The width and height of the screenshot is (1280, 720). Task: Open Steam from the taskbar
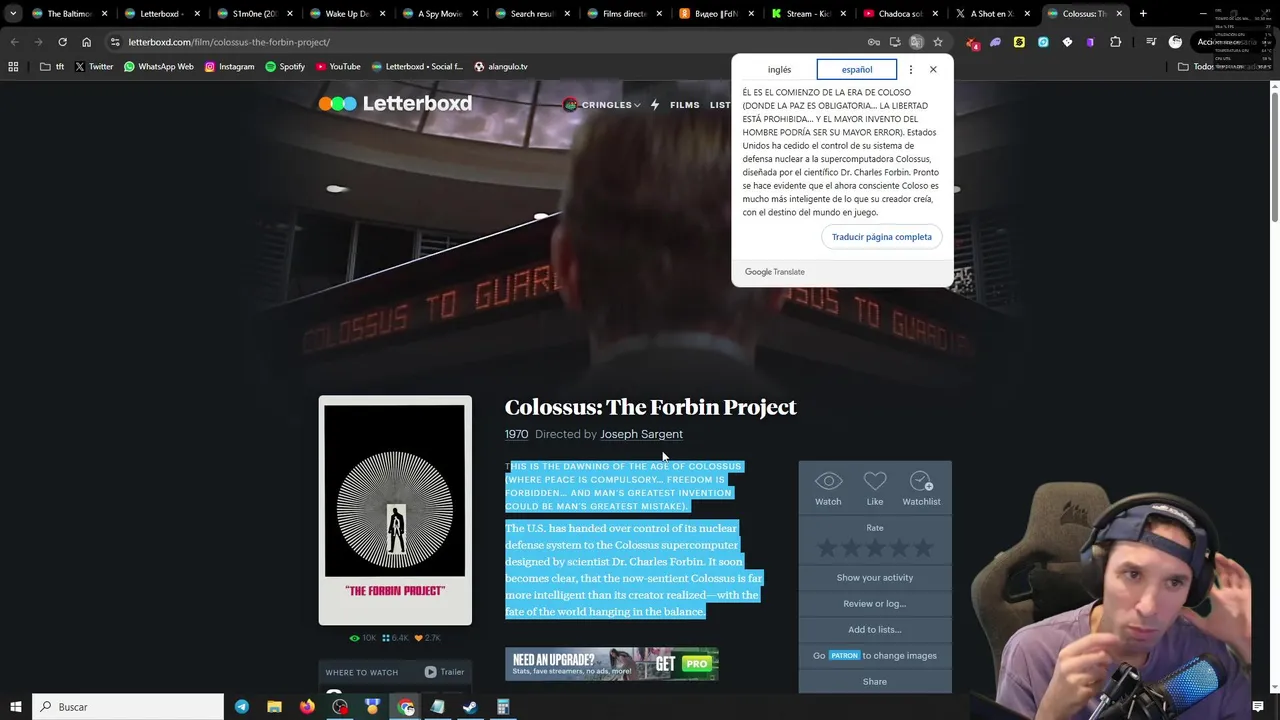pyautogui.click(x=470, y=707)
